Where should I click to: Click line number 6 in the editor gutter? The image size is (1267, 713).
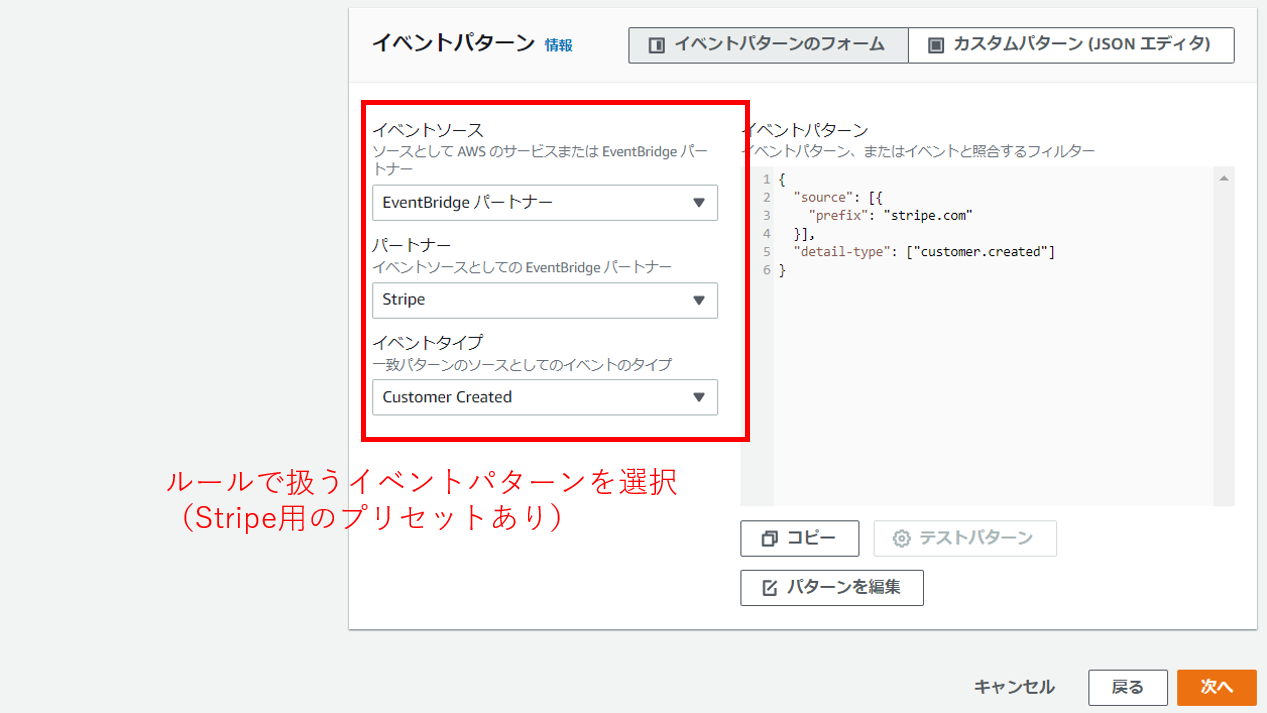(x=767, y=270)
